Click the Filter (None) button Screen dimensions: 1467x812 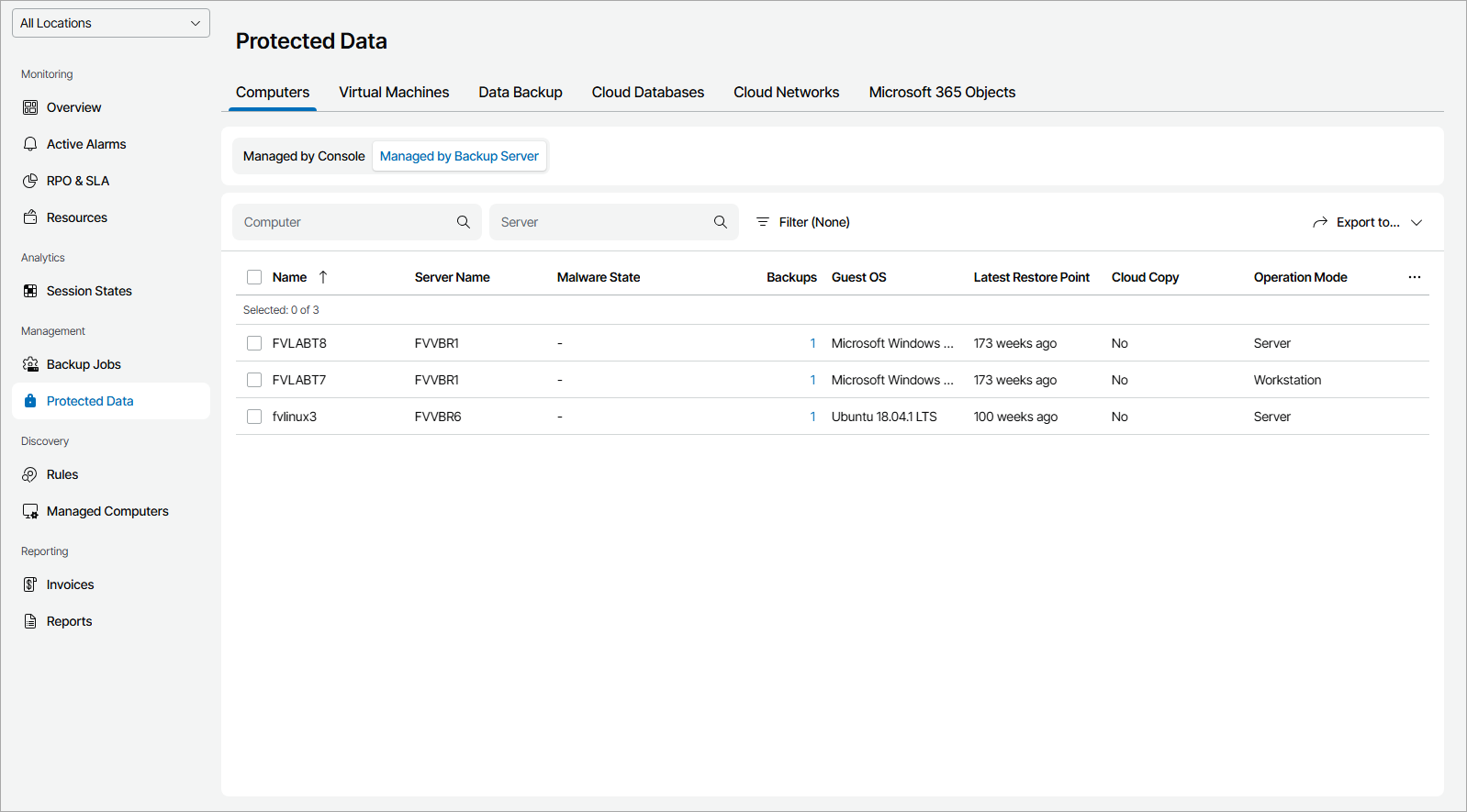[x=803, y=222]
